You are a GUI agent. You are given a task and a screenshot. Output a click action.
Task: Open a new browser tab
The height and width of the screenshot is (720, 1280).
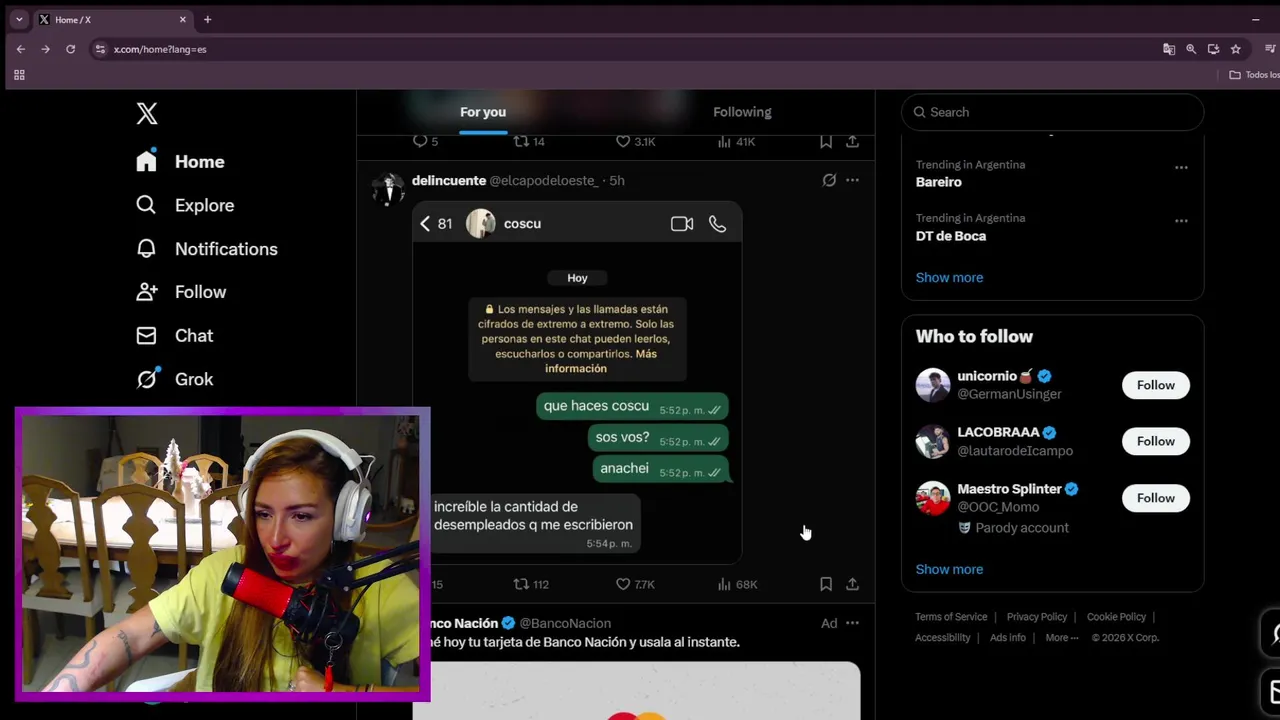click(x=208, y=19)
